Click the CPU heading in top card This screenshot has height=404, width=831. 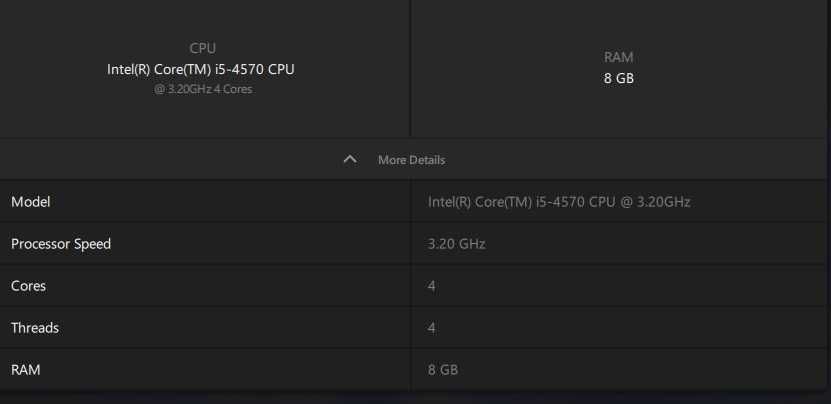[x=202, y=48]
